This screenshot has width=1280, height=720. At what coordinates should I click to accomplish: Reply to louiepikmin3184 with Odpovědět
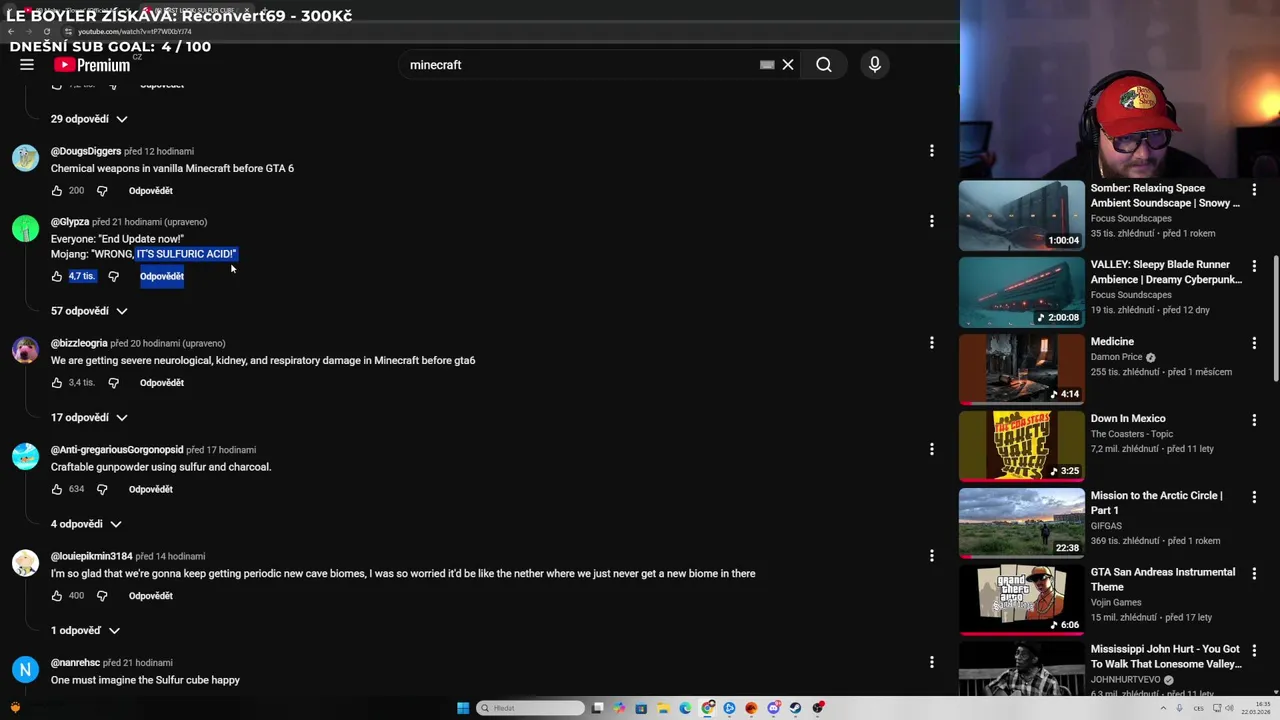151,596
